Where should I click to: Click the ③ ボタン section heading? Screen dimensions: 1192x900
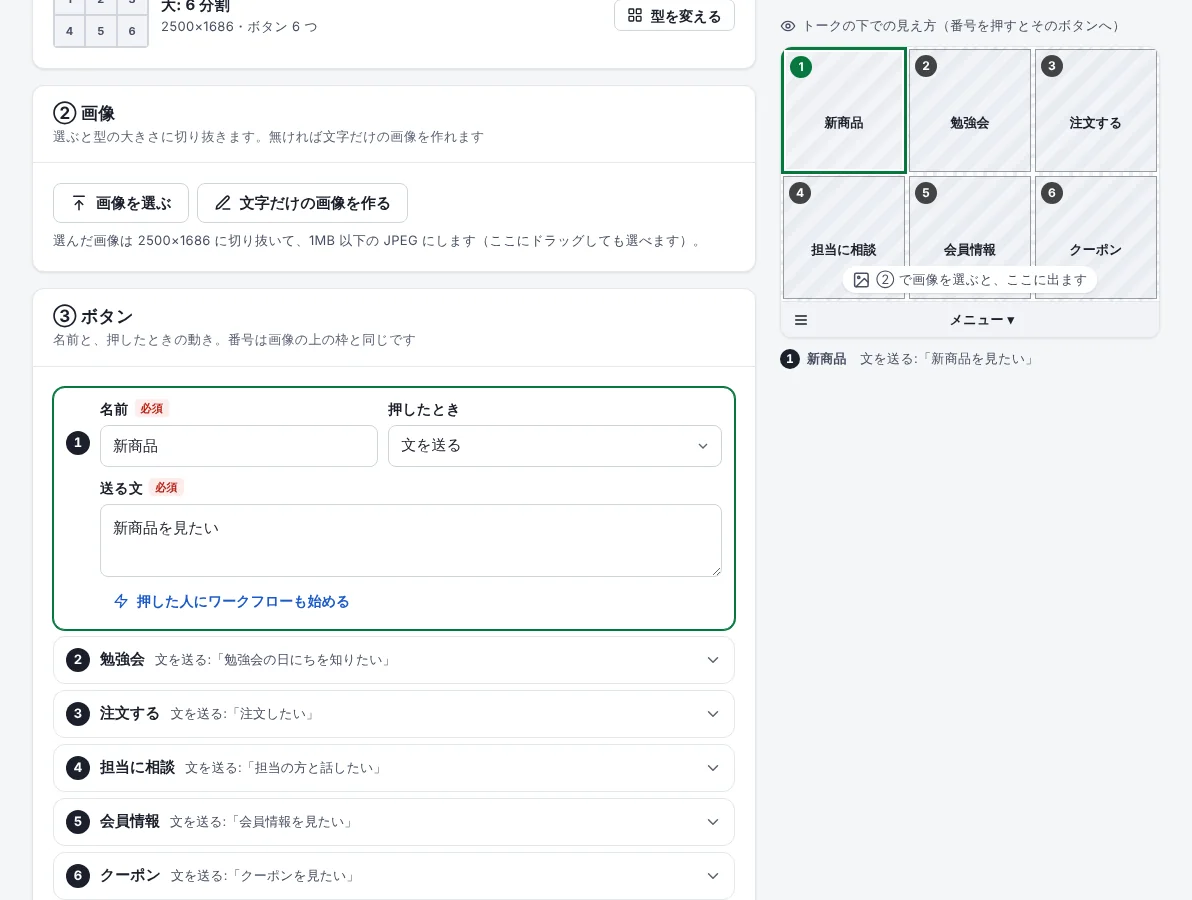pos(93,315)
